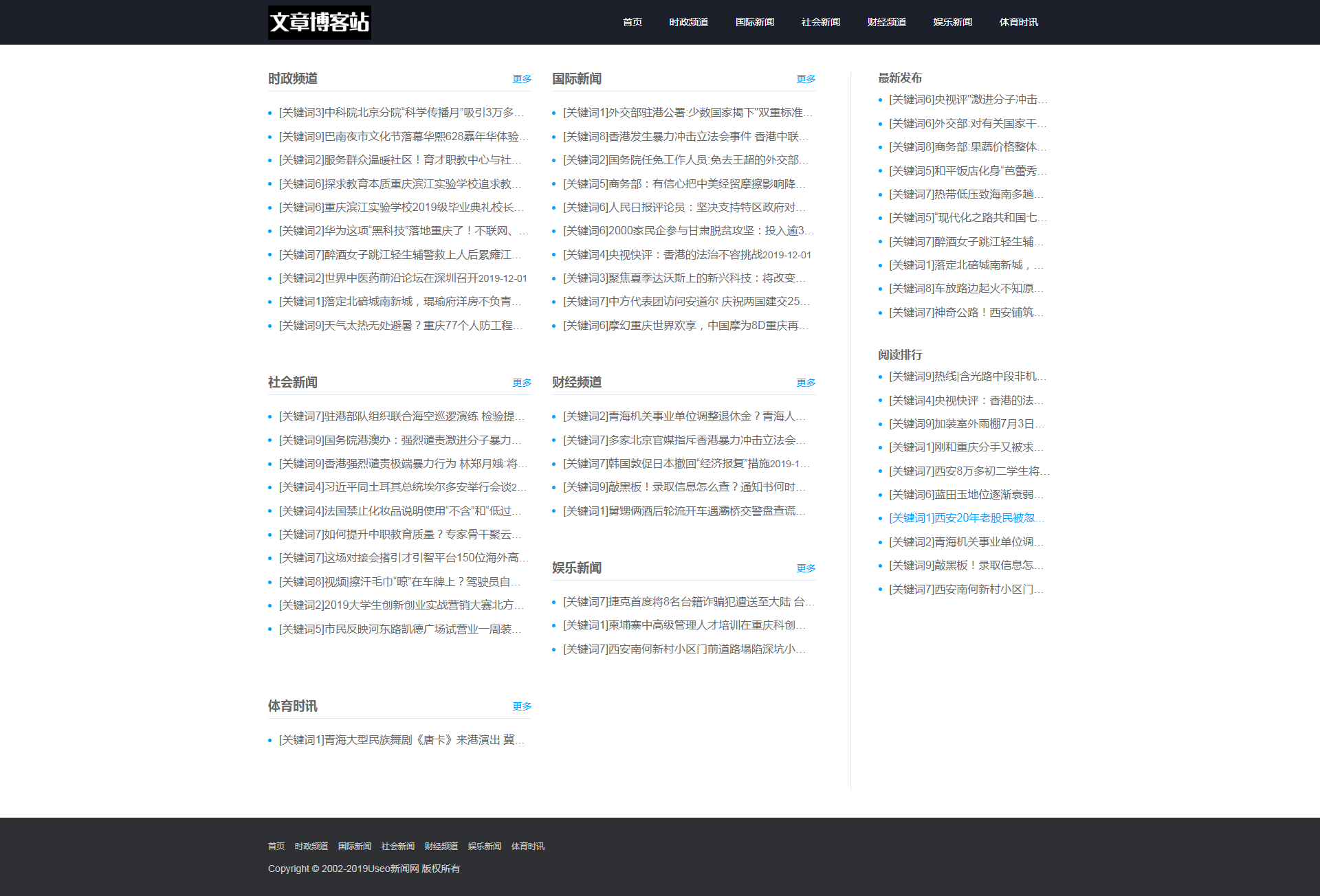Click 更多 beside the 社会新闻 section heading
This screenshot has width=1320, height=896.
click(522, 383)
